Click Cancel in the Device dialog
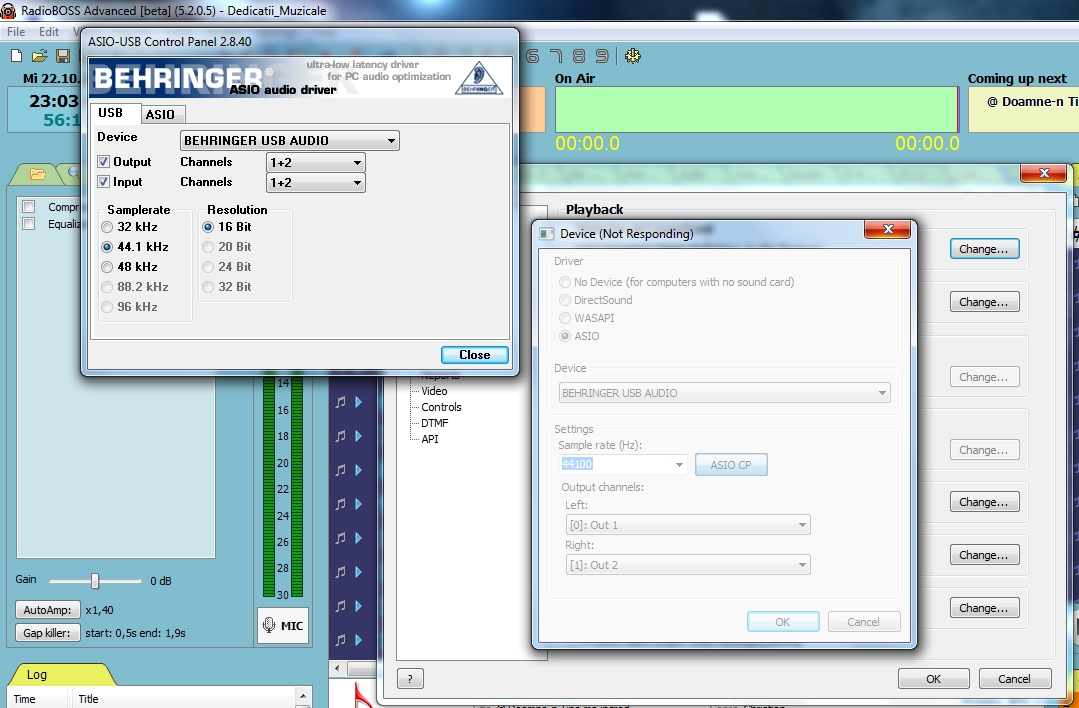The image size is (1079, 708). point(864,622)
